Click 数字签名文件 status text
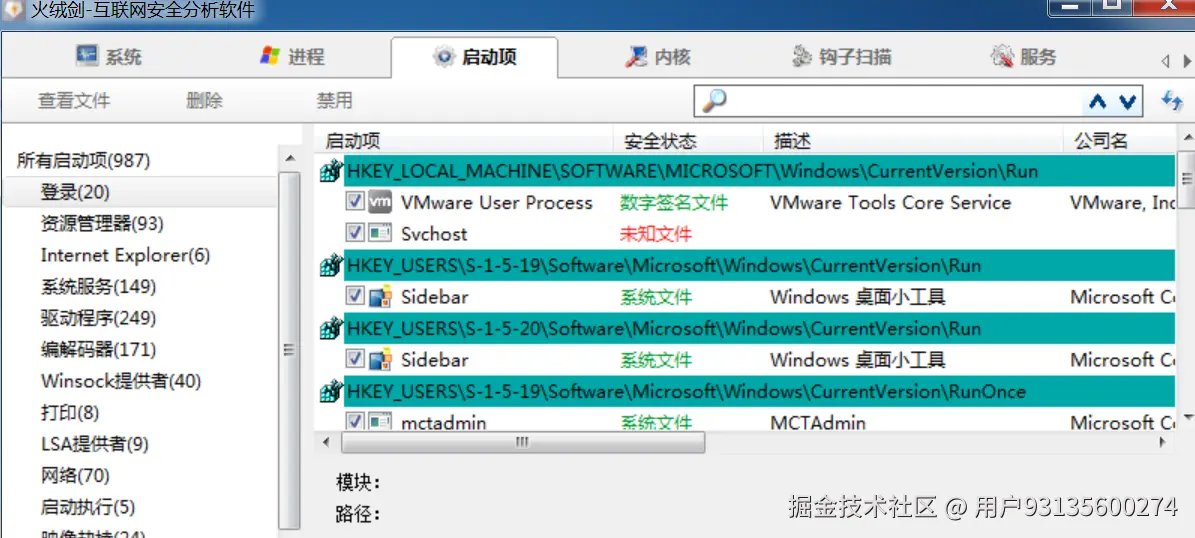 coord(674,203)
